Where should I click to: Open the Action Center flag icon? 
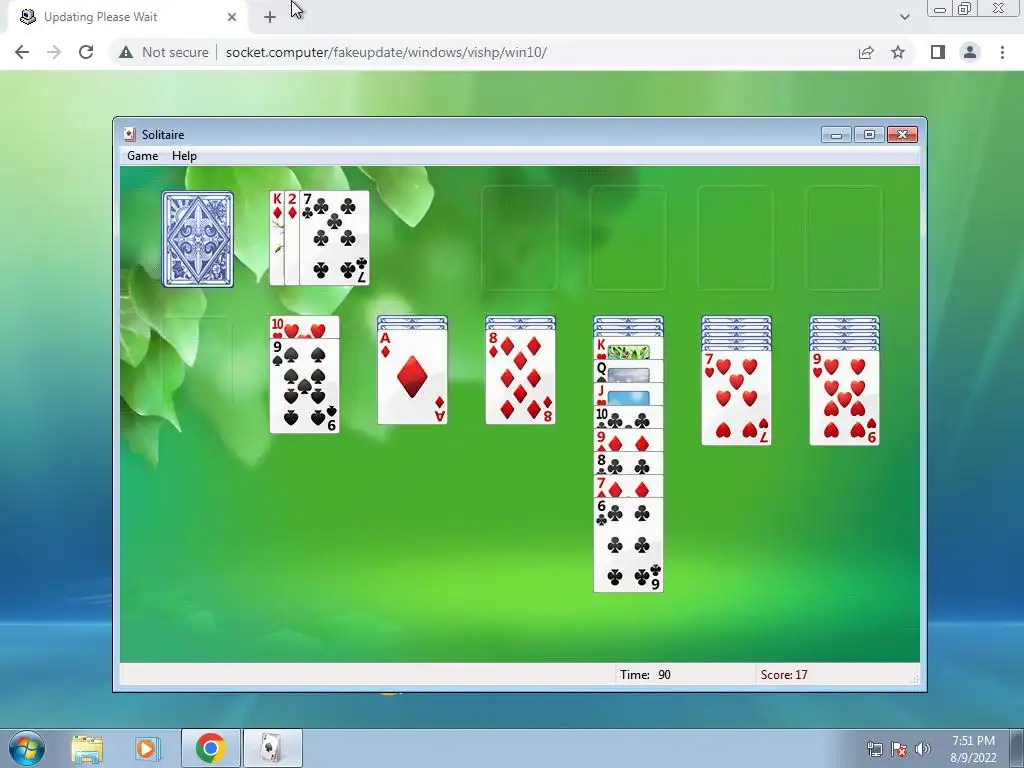[899, 749]
